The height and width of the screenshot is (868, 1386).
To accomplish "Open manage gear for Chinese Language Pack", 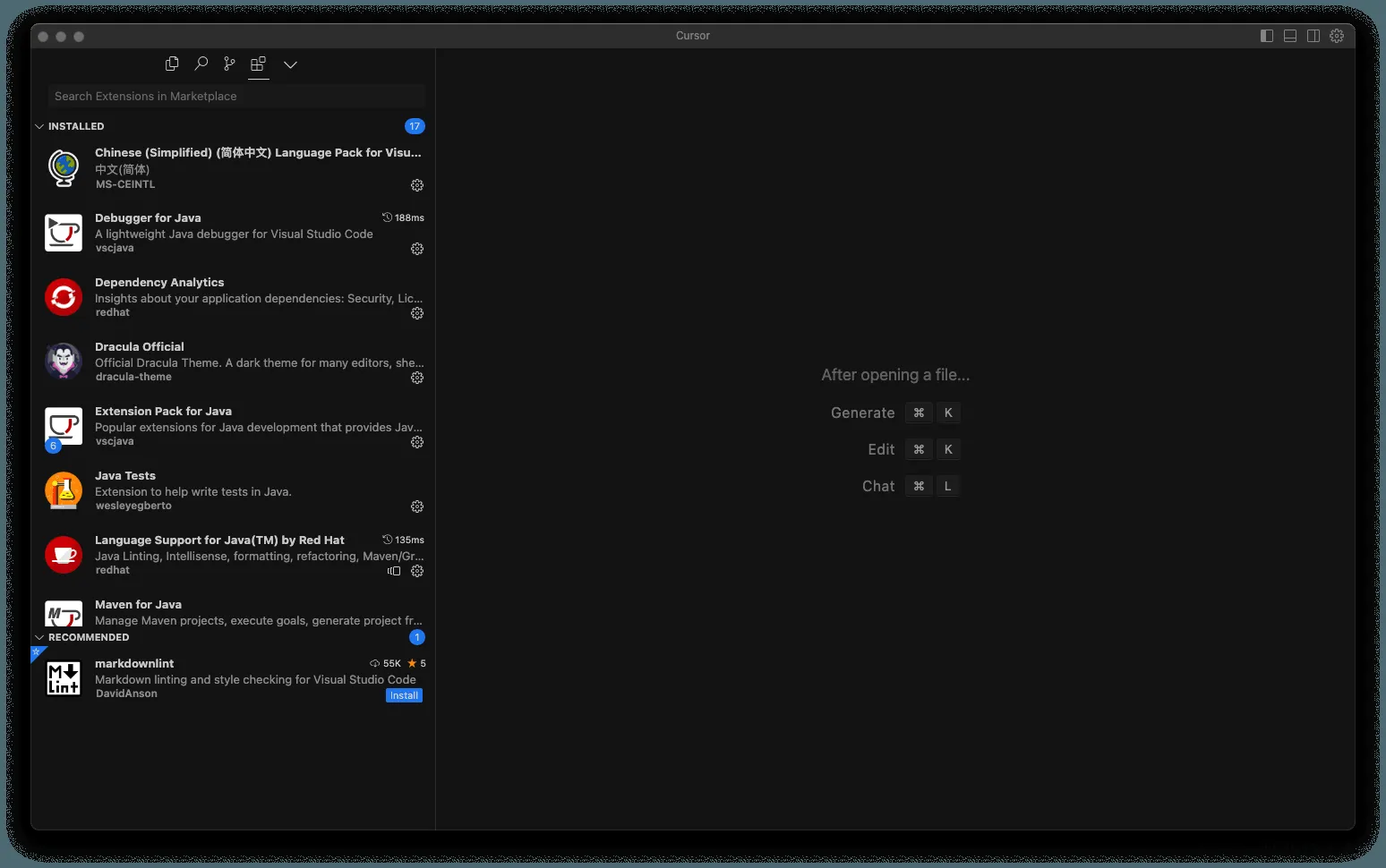I will (417, 185).
